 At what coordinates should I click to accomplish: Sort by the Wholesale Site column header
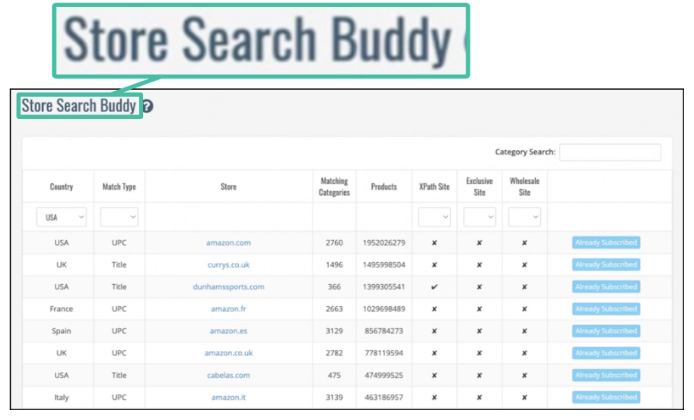point(524,187)
